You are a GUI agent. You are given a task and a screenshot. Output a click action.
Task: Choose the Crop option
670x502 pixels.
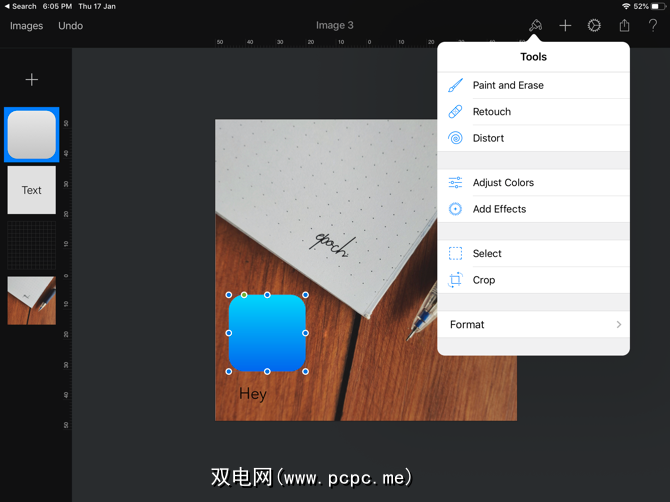click(534, 280)
